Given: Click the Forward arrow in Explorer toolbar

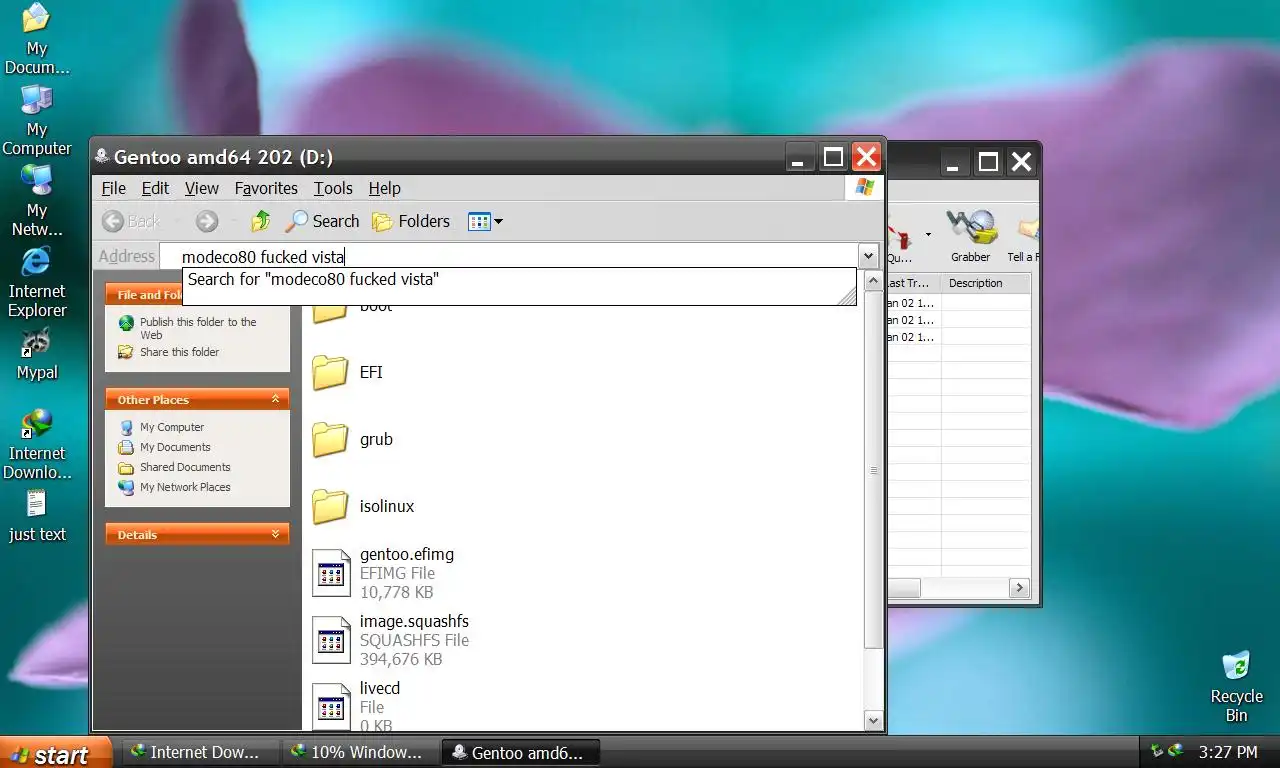Looking at the screenshot, I should [207, 221].
